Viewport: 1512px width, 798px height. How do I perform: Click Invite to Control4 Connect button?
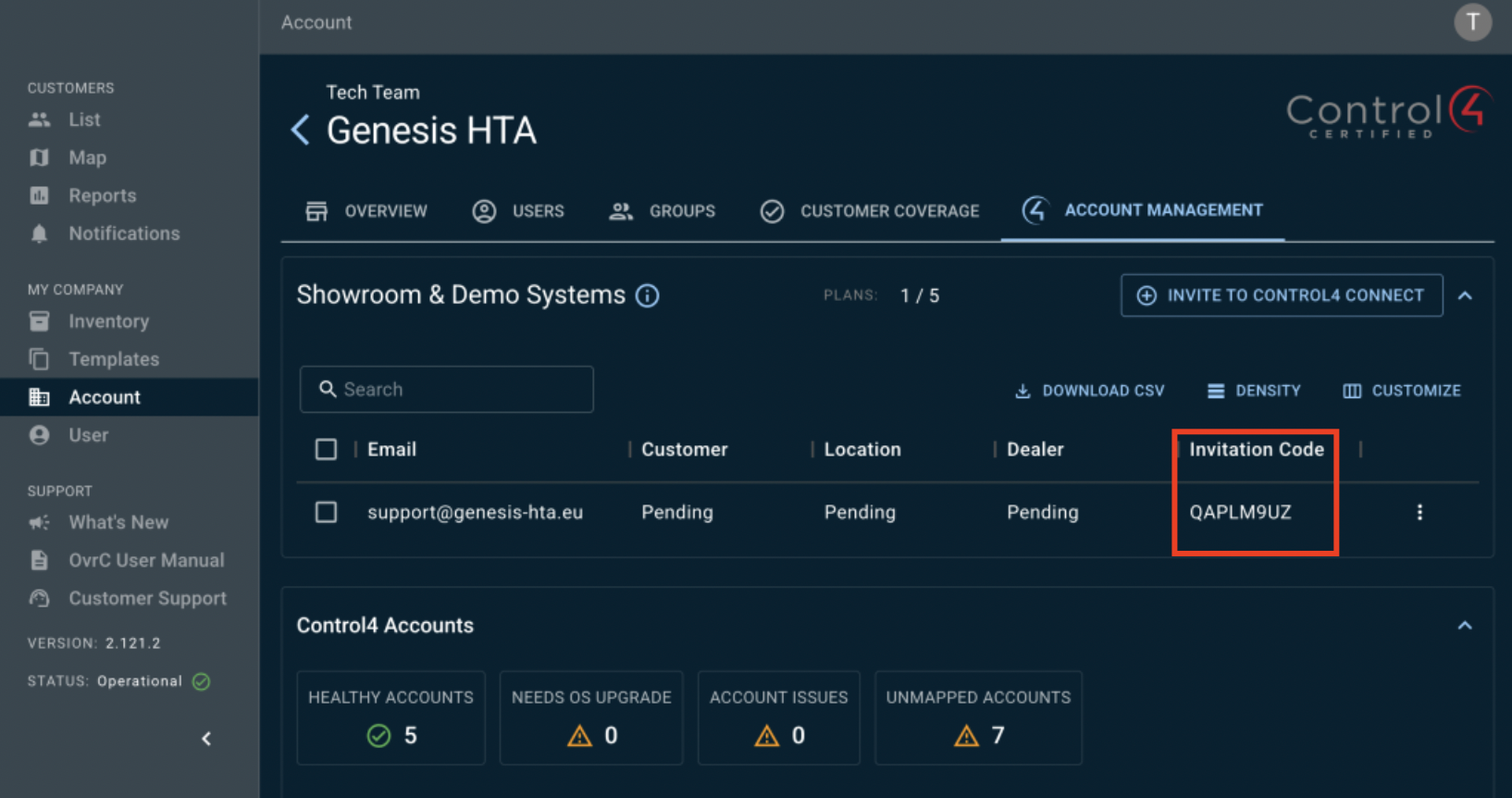(1282, 295)
